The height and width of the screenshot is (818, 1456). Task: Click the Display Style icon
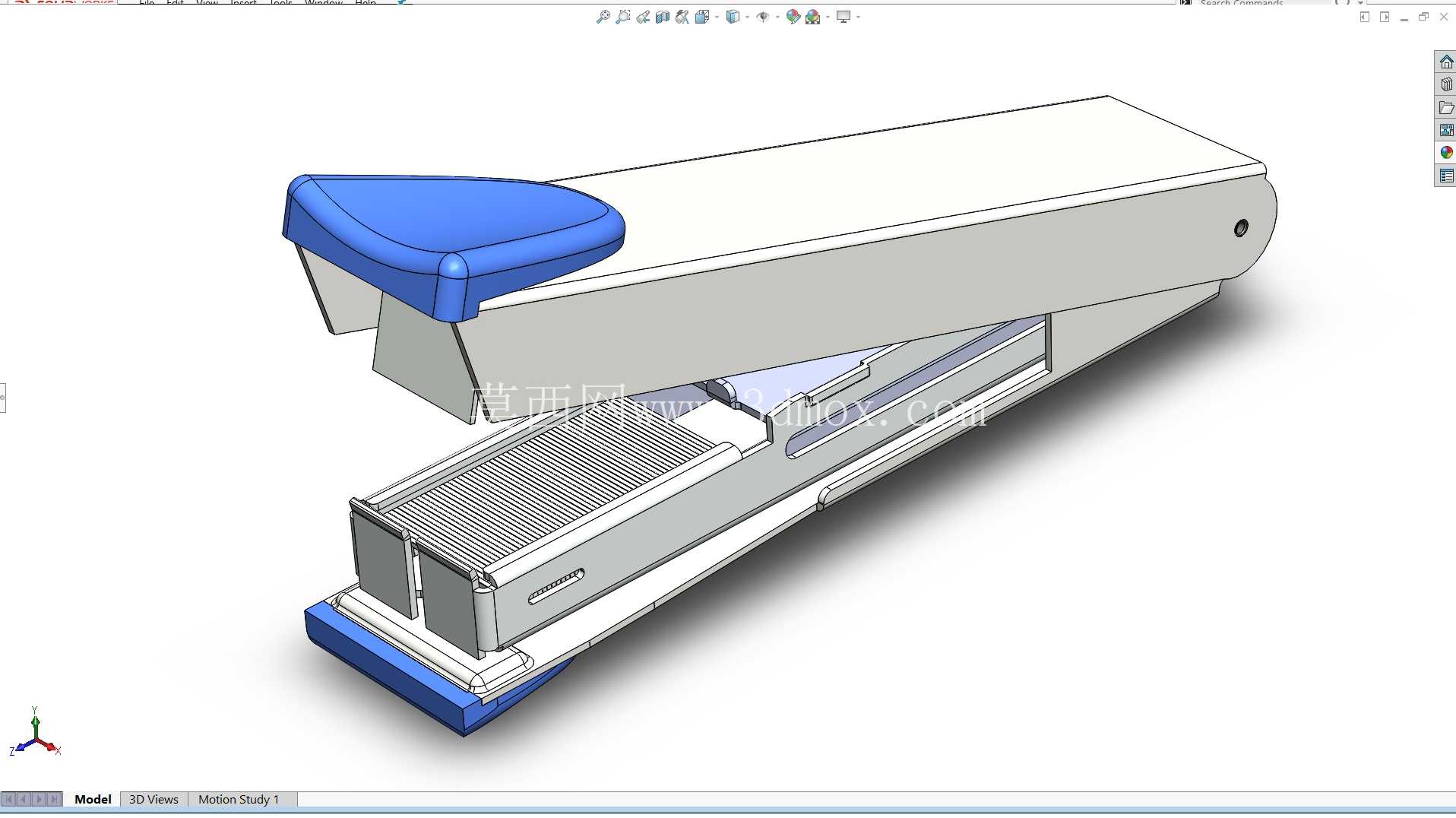pyautogui.click(x=733, y=17)
